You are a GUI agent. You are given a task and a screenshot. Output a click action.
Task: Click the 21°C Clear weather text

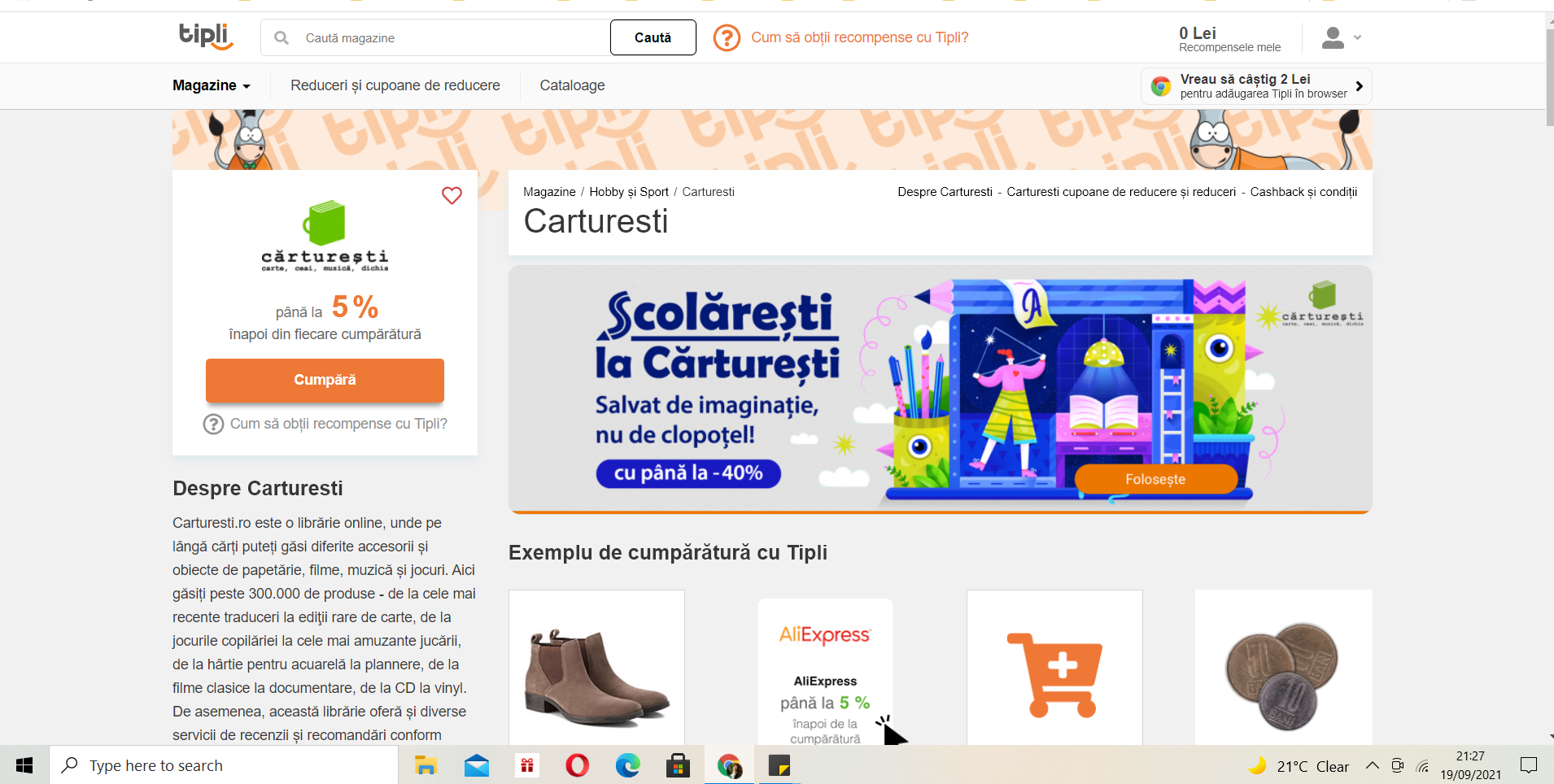point(1312,766)
